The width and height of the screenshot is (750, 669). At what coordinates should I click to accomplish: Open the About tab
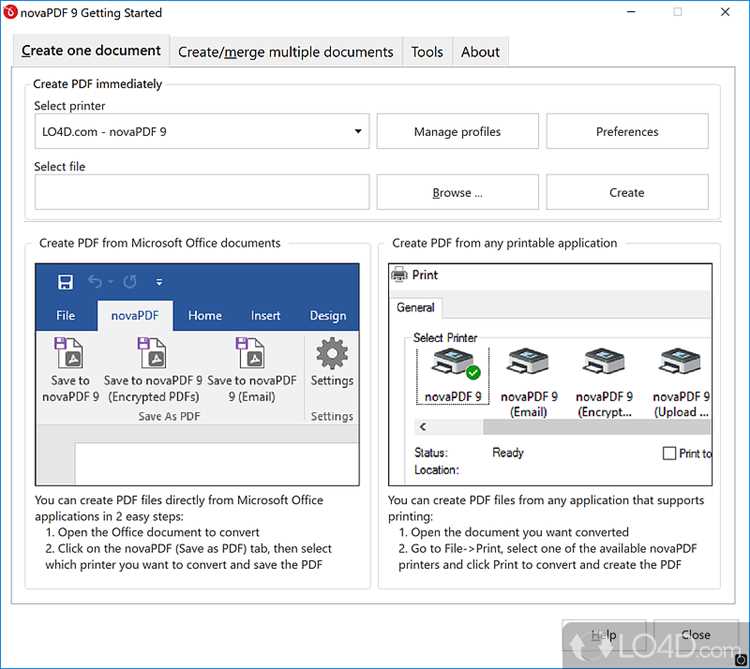(480, 52)
